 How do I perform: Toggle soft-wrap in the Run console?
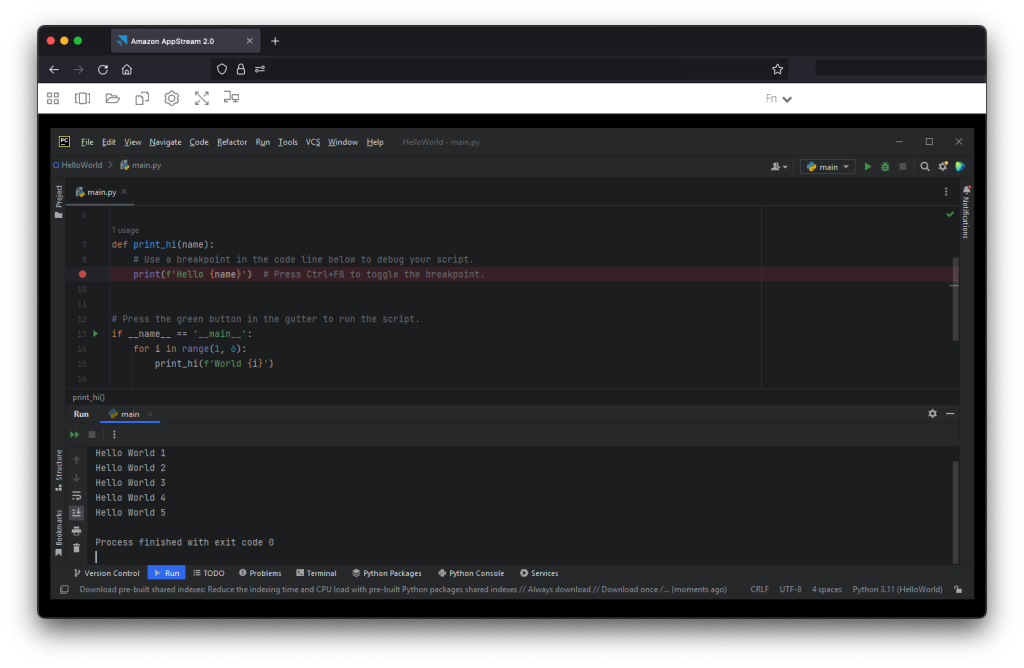point(76,496)
